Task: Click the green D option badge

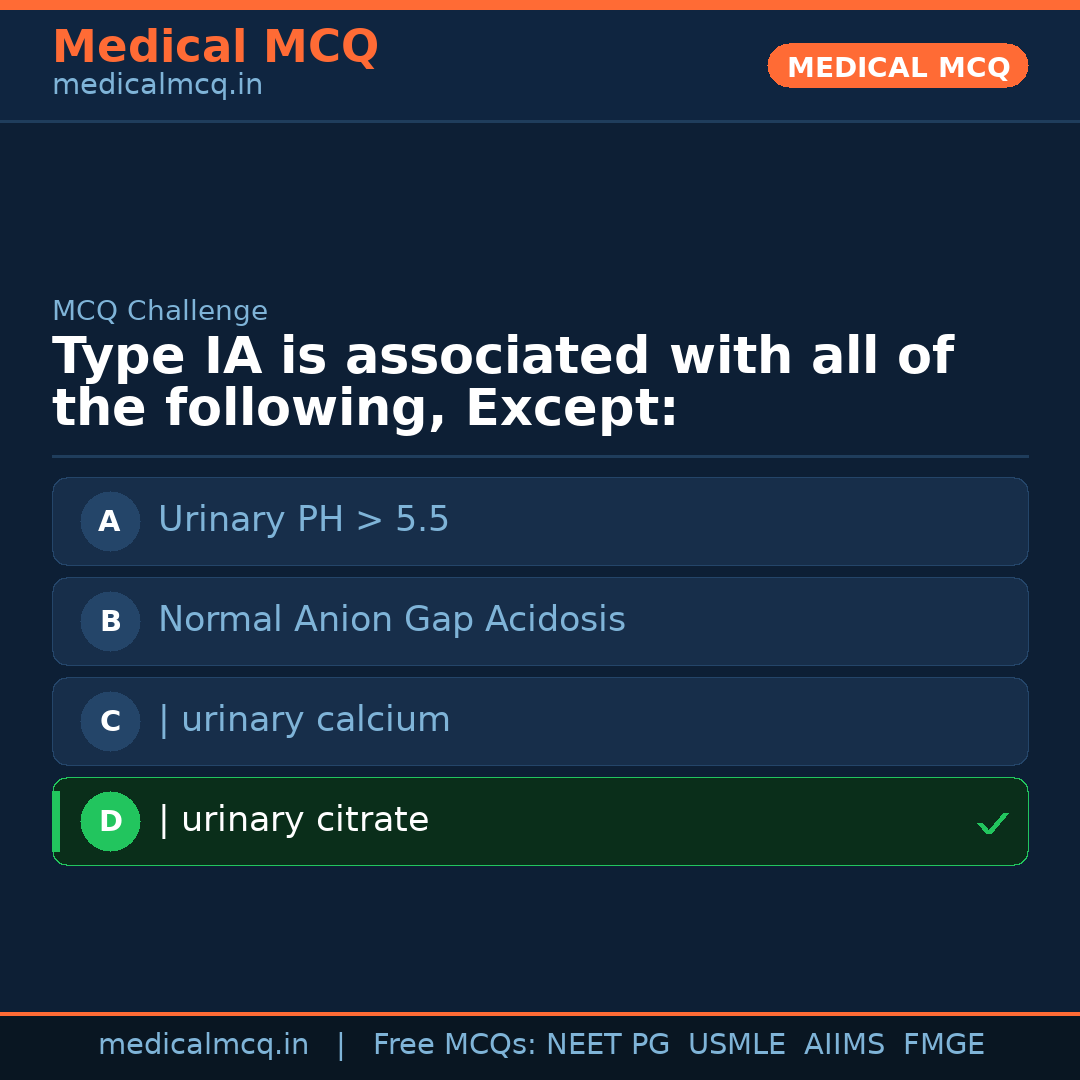Action: 110,821
